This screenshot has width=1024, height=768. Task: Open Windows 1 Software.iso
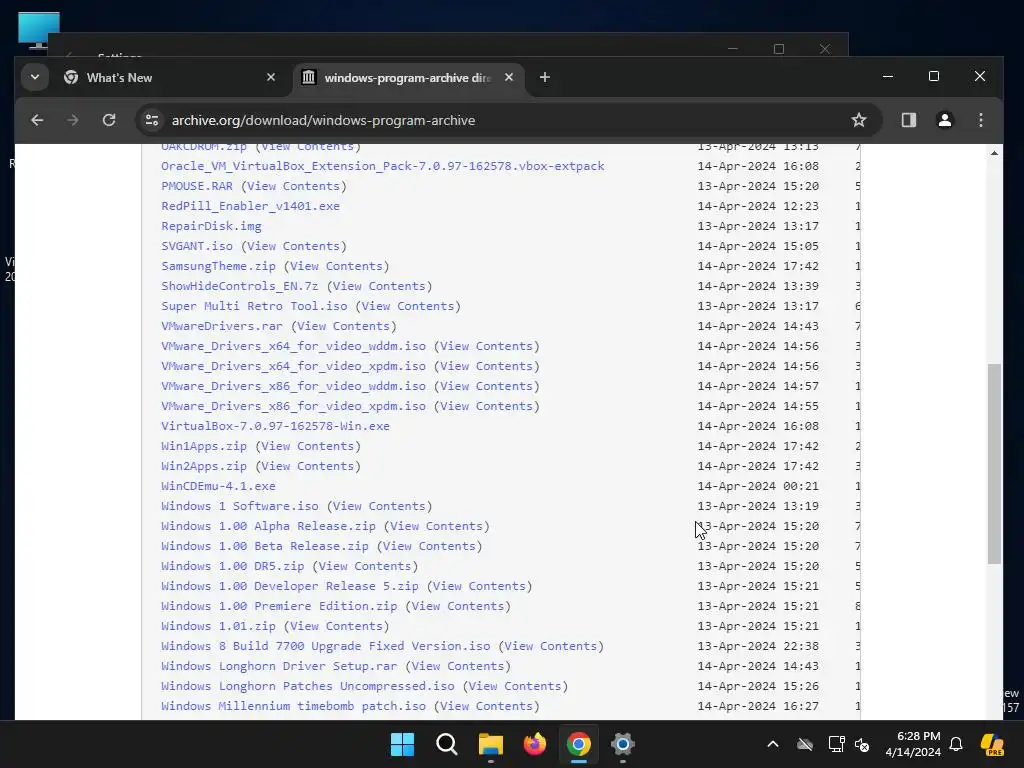click(240, 506)
